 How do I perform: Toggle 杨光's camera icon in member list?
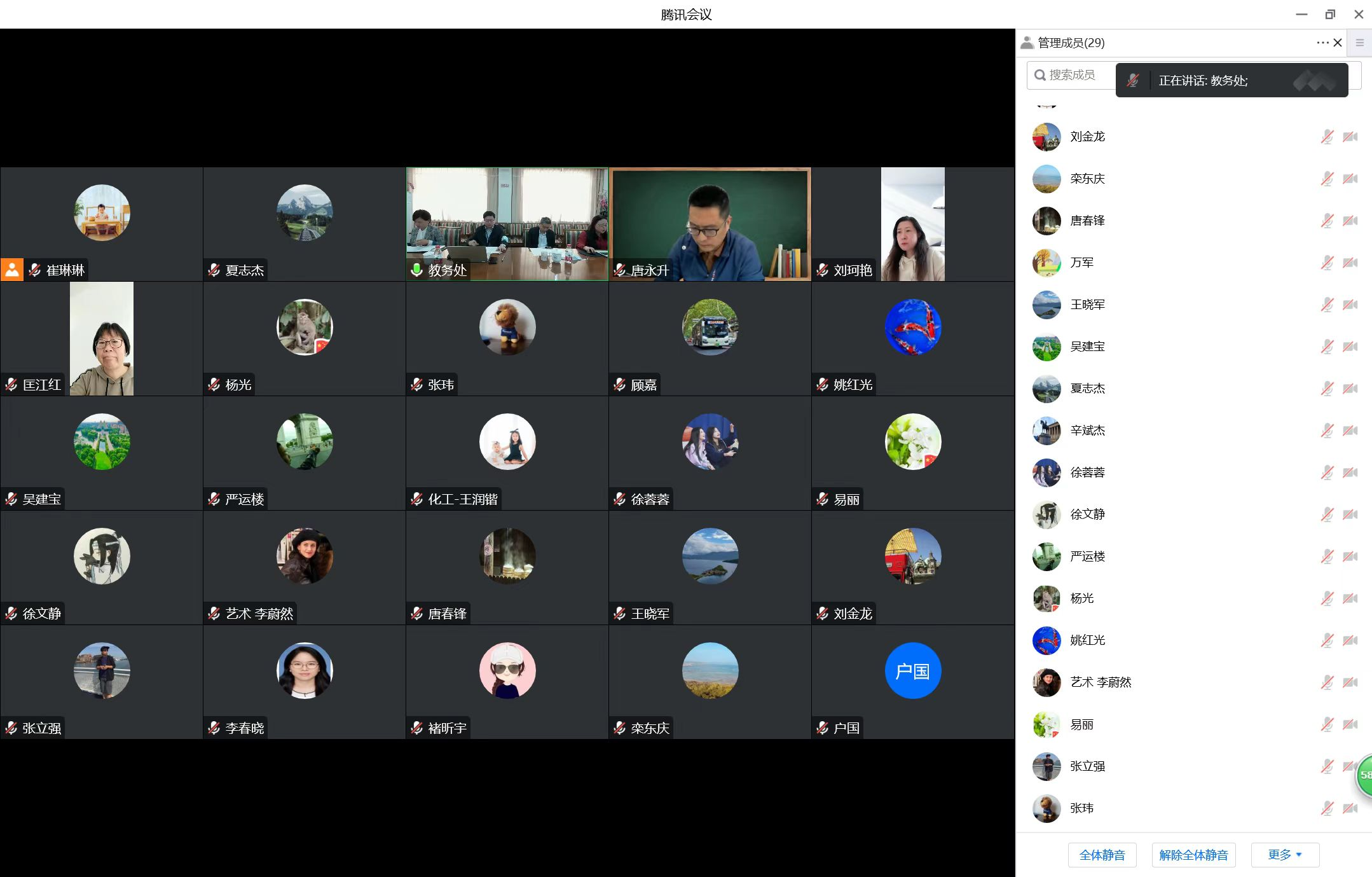(1350, 598)
